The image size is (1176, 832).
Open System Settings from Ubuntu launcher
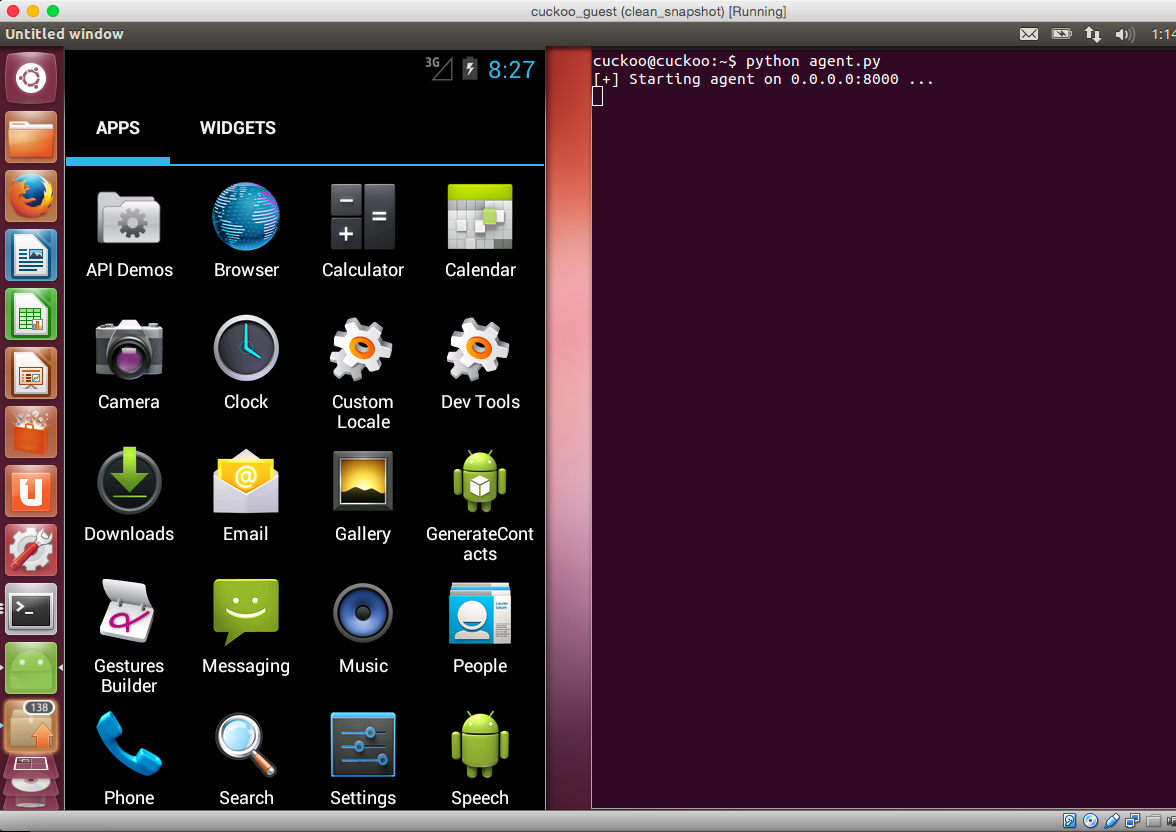point(31,550)
